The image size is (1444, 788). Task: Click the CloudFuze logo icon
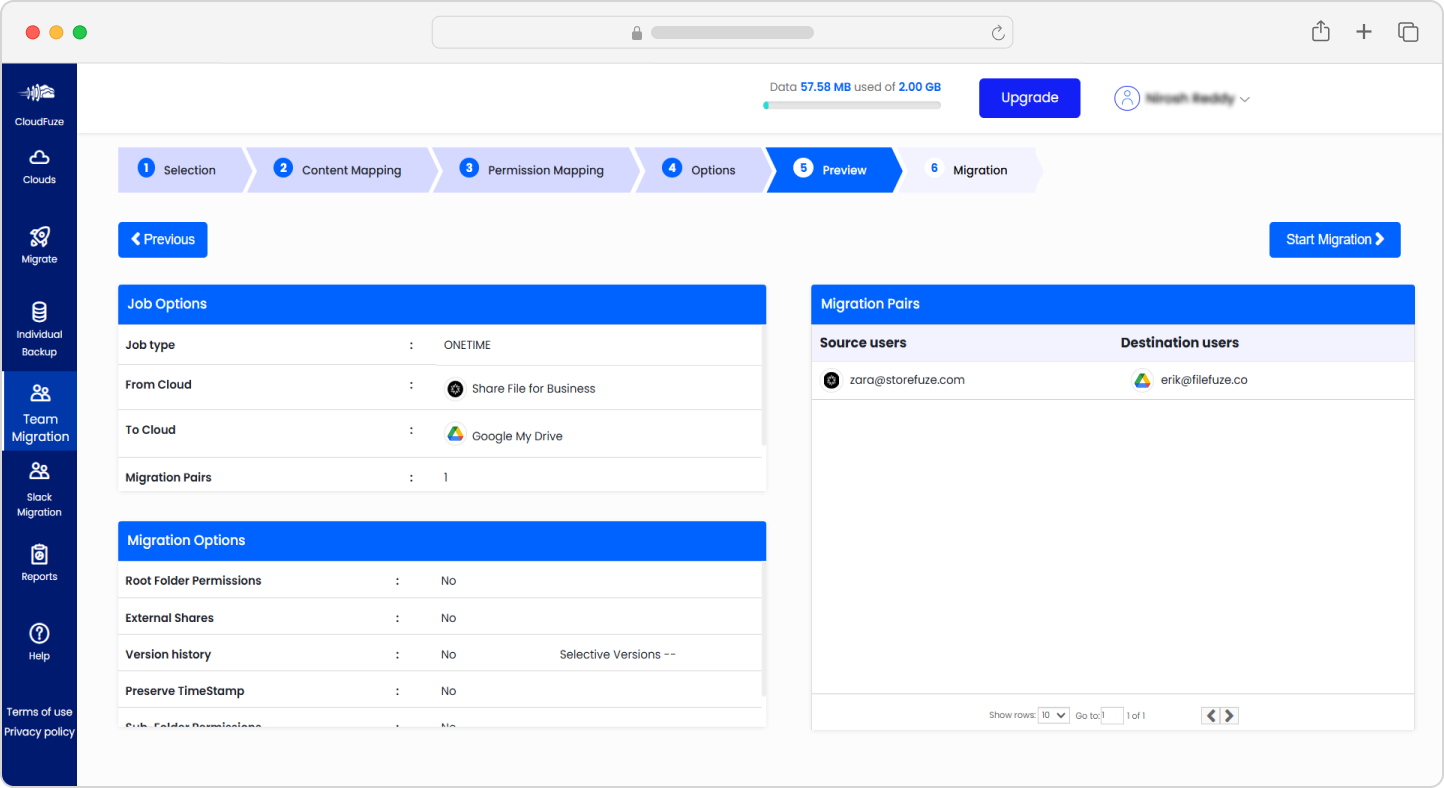(39, 93)
